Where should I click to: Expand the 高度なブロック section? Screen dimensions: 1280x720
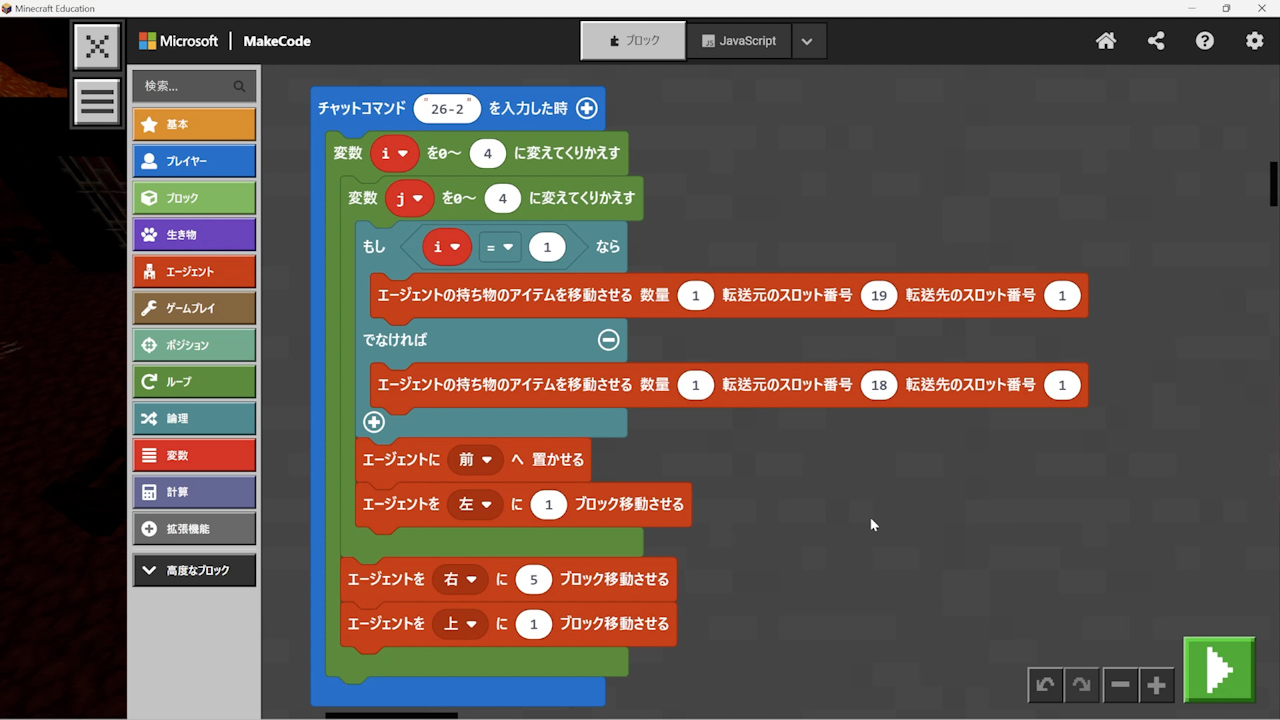pos(194,570)
